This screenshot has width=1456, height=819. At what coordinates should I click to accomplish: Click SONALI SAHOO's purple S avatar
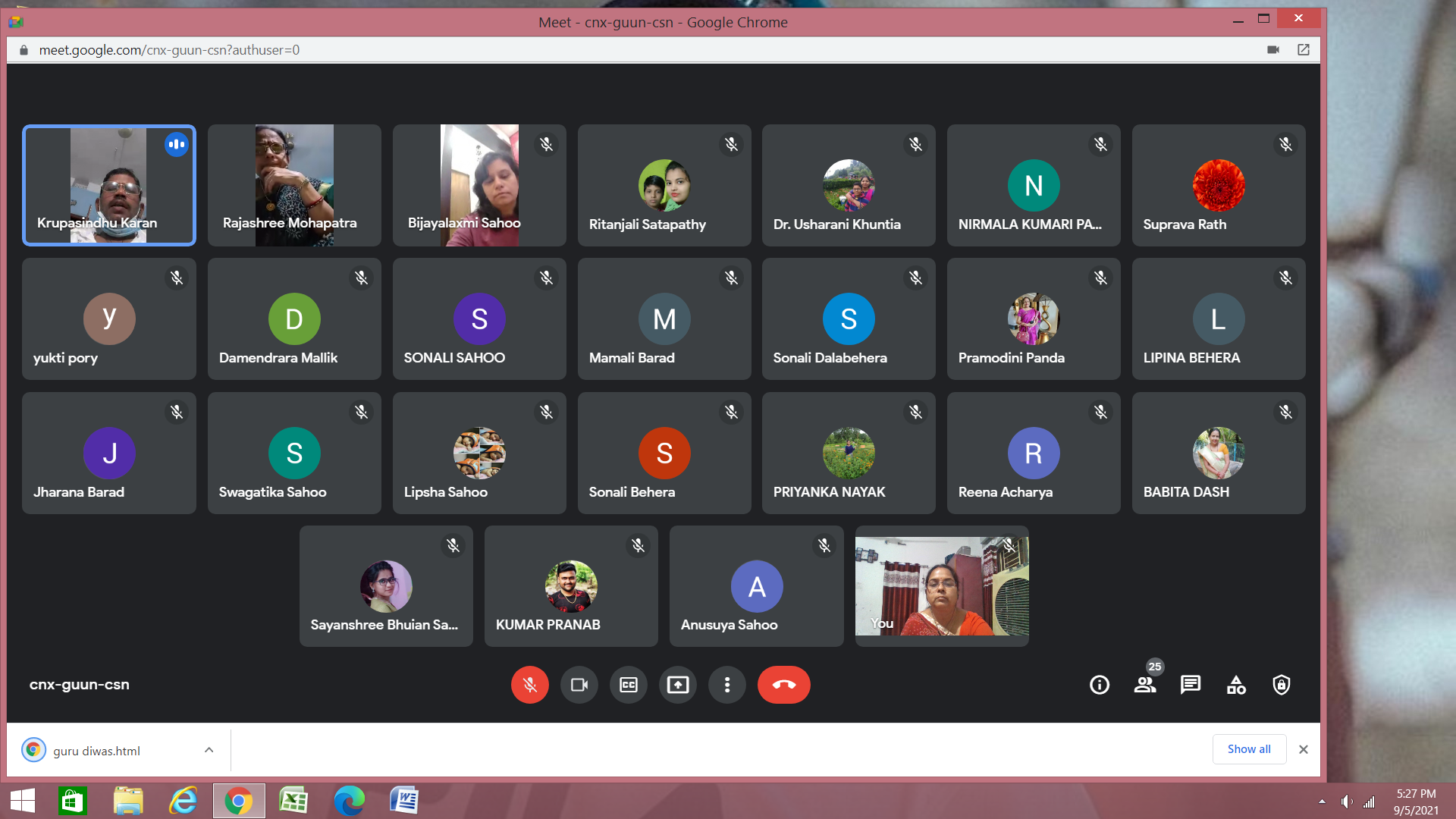coord(479,318)
